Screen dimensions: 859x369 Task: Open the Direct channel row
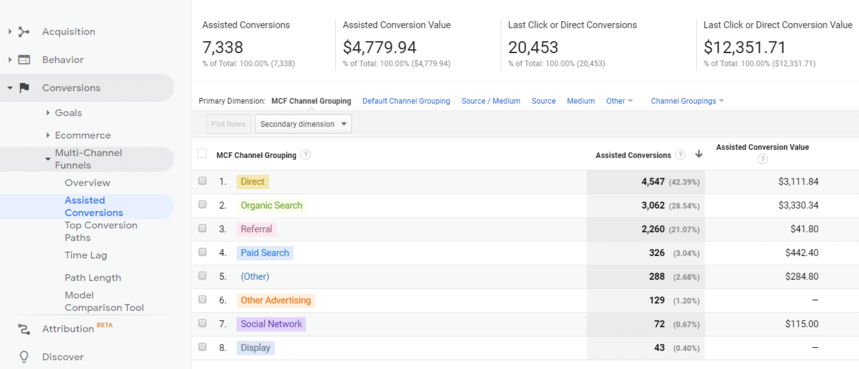coord(253,182)
